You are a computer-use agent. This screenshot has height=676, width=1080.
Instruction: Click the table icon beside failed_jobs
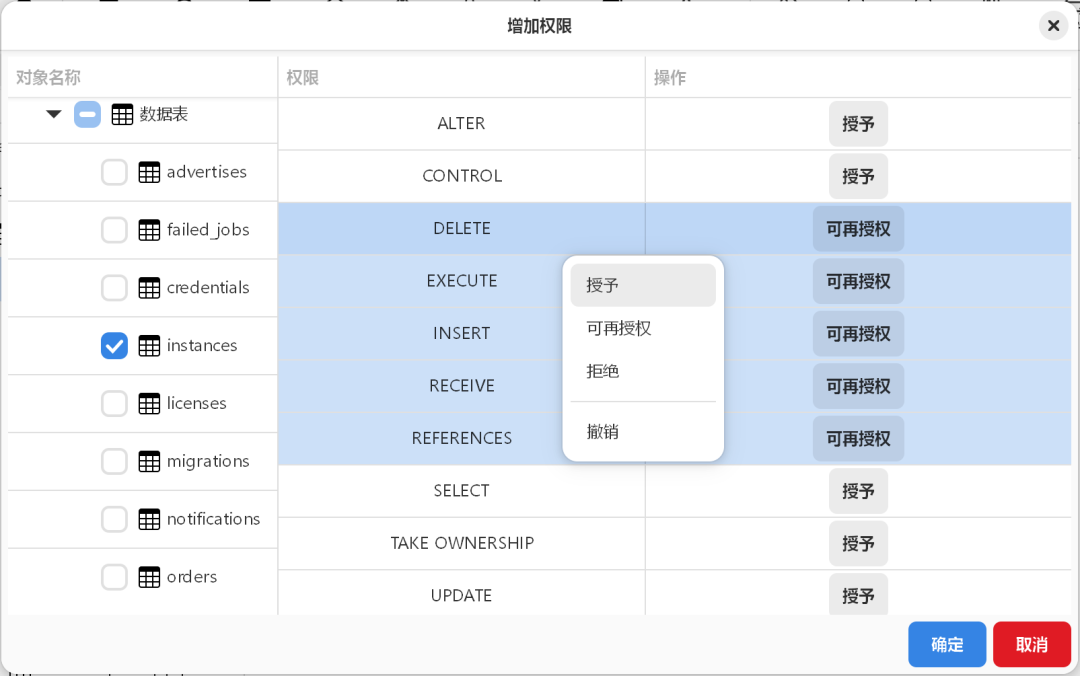(149, 230)
